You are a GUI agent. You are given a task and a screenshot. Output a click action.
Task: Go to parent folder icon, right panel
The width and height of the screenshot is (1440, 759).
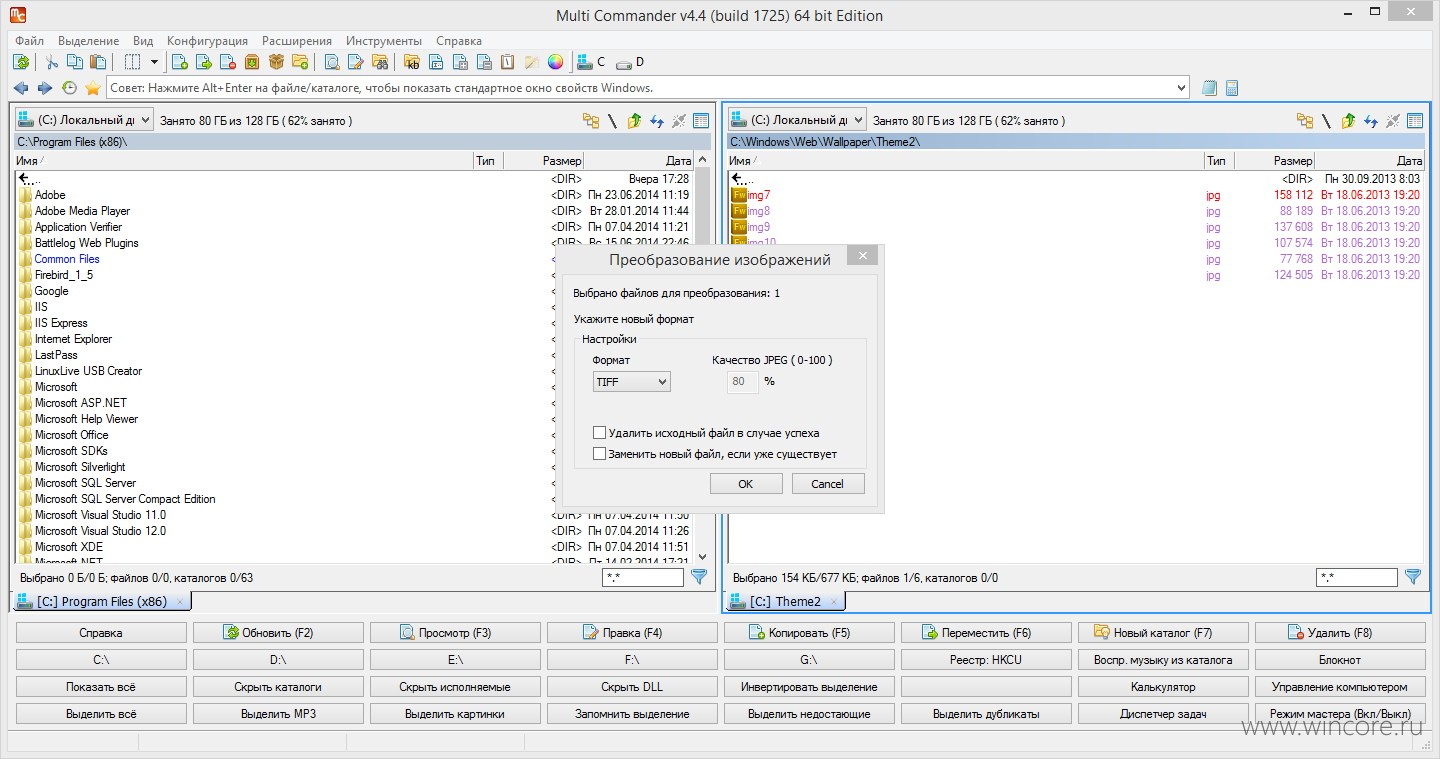point(1348,121)
